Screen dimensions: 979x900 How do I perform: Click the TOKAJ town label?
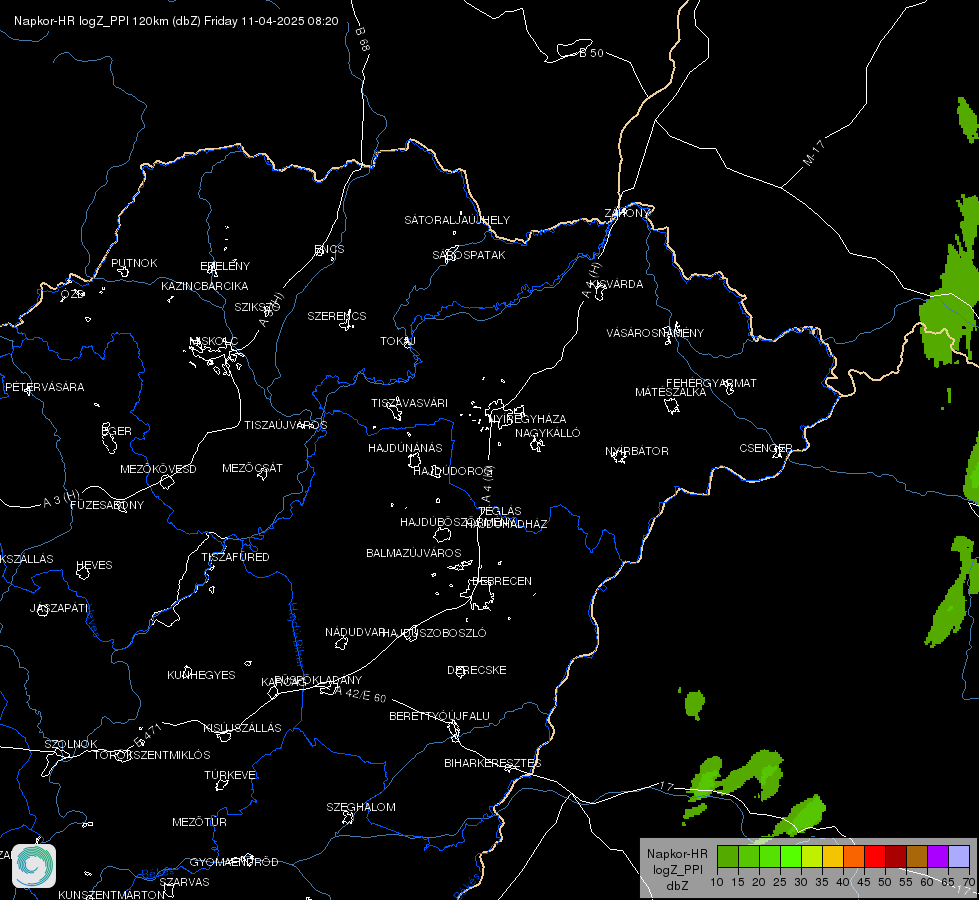point(398,341)
